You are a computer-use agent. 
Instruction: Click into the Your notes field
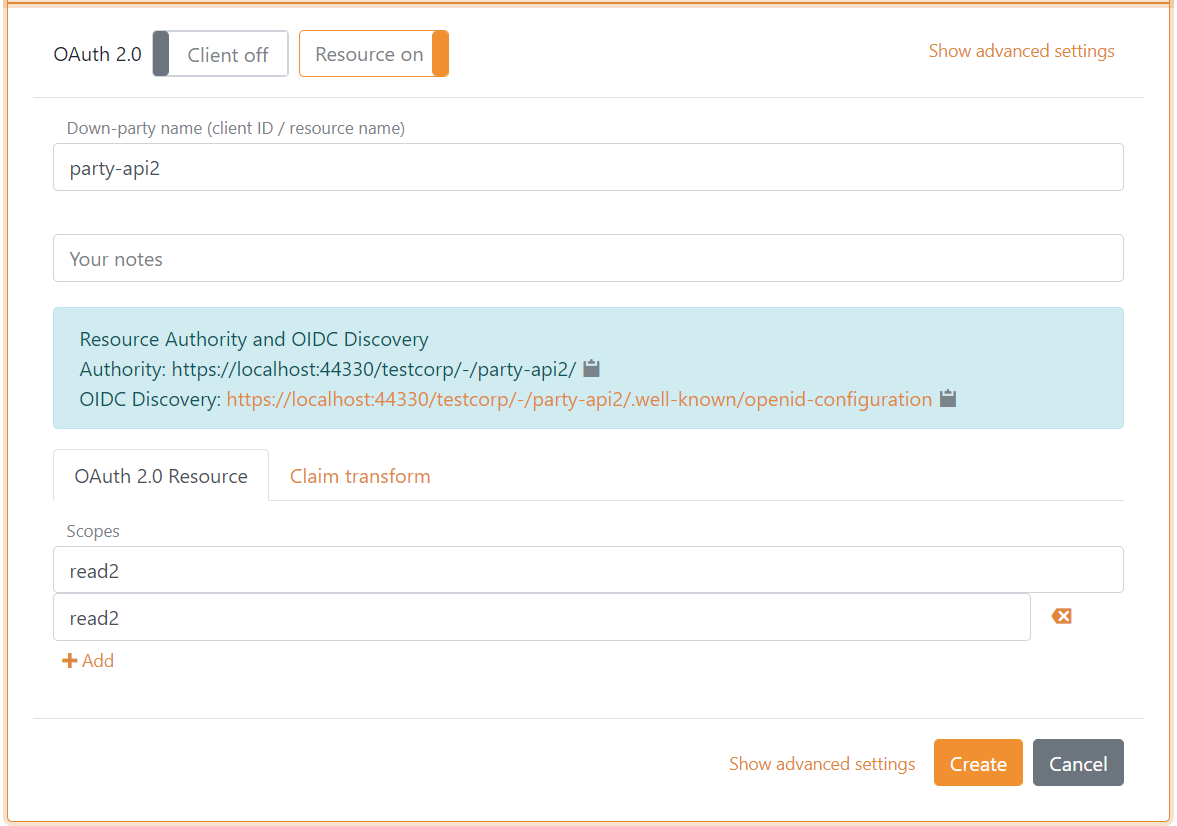587,259
